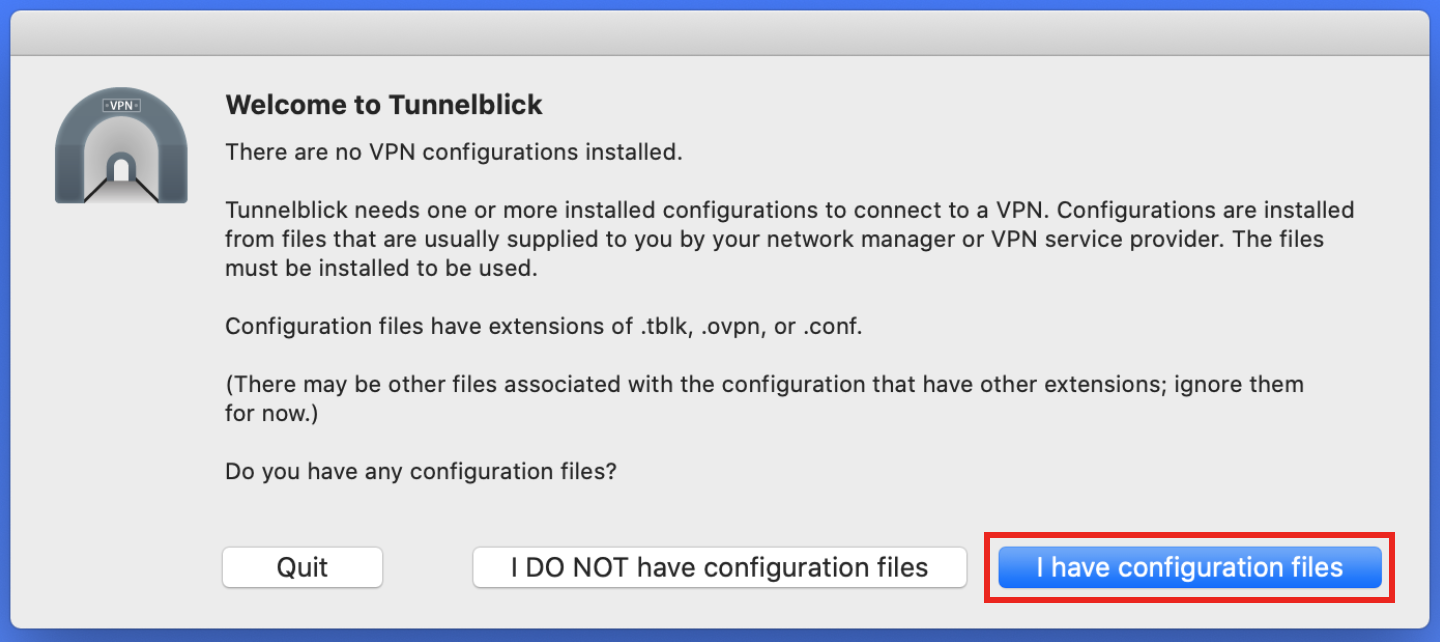Quit Tunnelblick using the Quit button
The image size is (1440, 642).
302,567
